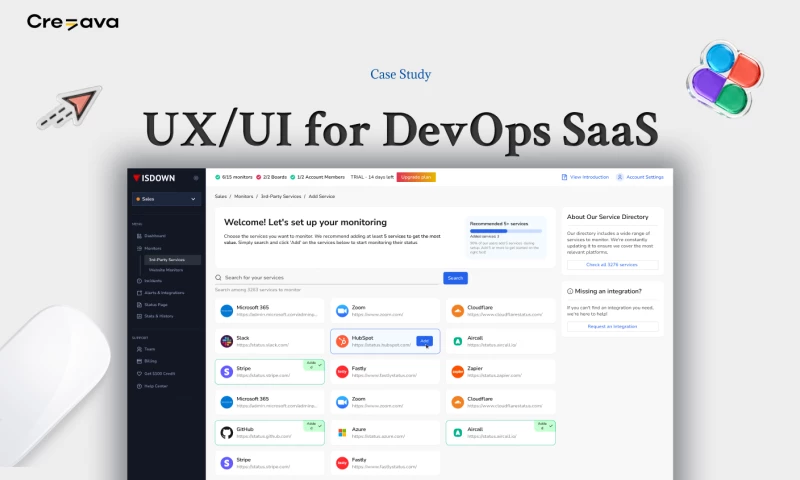800x480 pixels.
Task: Click the Billing sidebar icon
Action: click(x=139, y=361)
